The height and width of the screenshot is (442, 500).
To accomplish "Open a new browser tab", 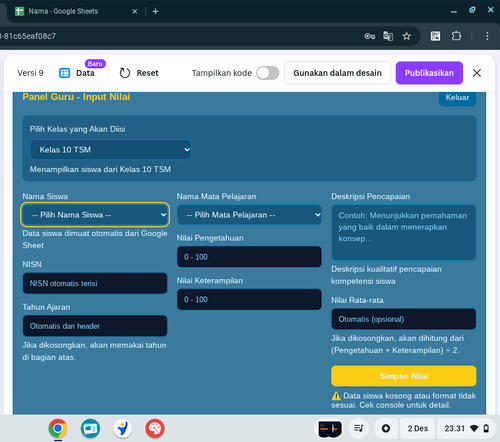I will (x=155, y=11).
